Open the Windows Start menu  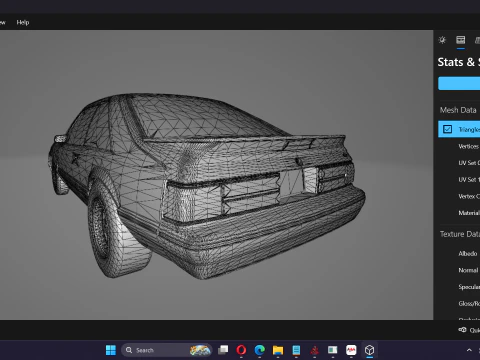click(111, 350)
